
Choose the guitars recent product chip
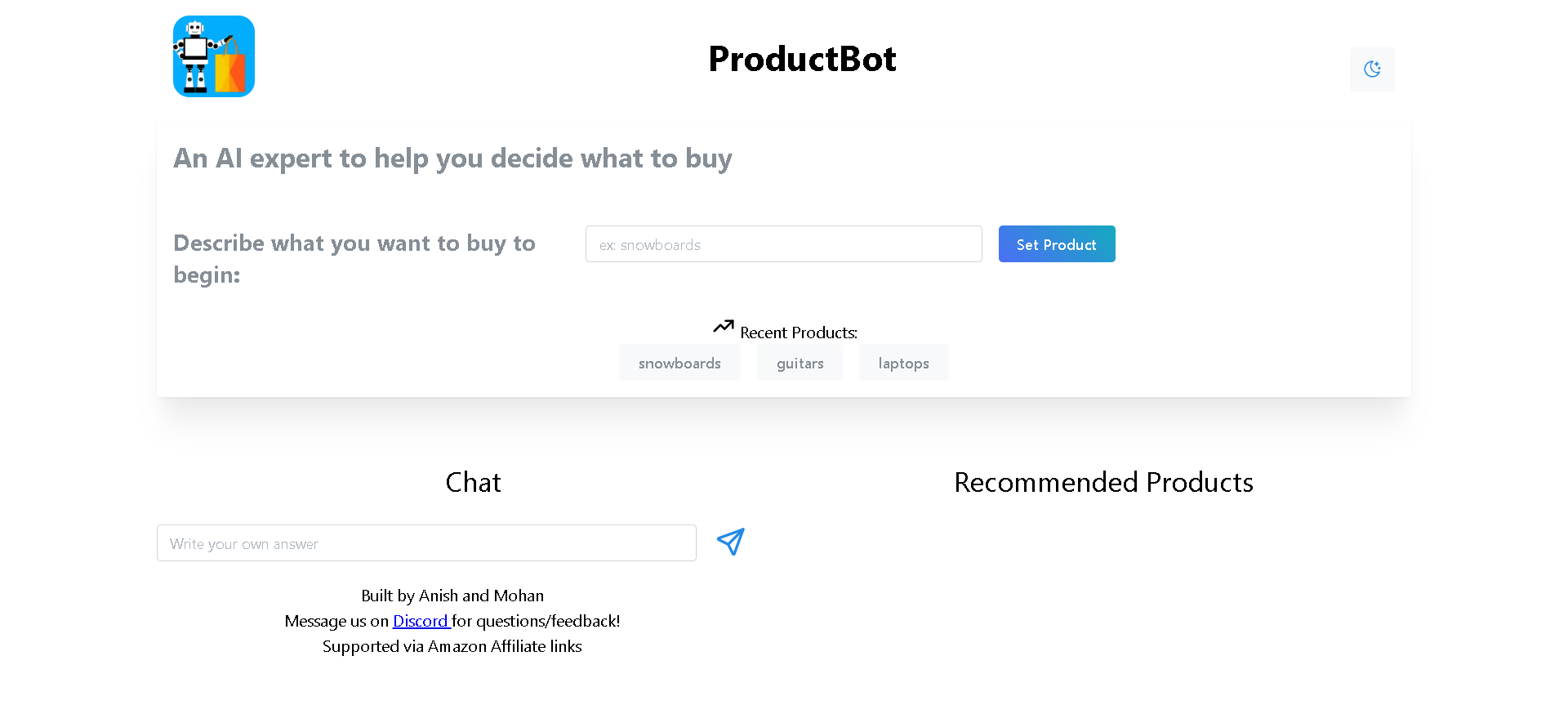pos(800,363)
